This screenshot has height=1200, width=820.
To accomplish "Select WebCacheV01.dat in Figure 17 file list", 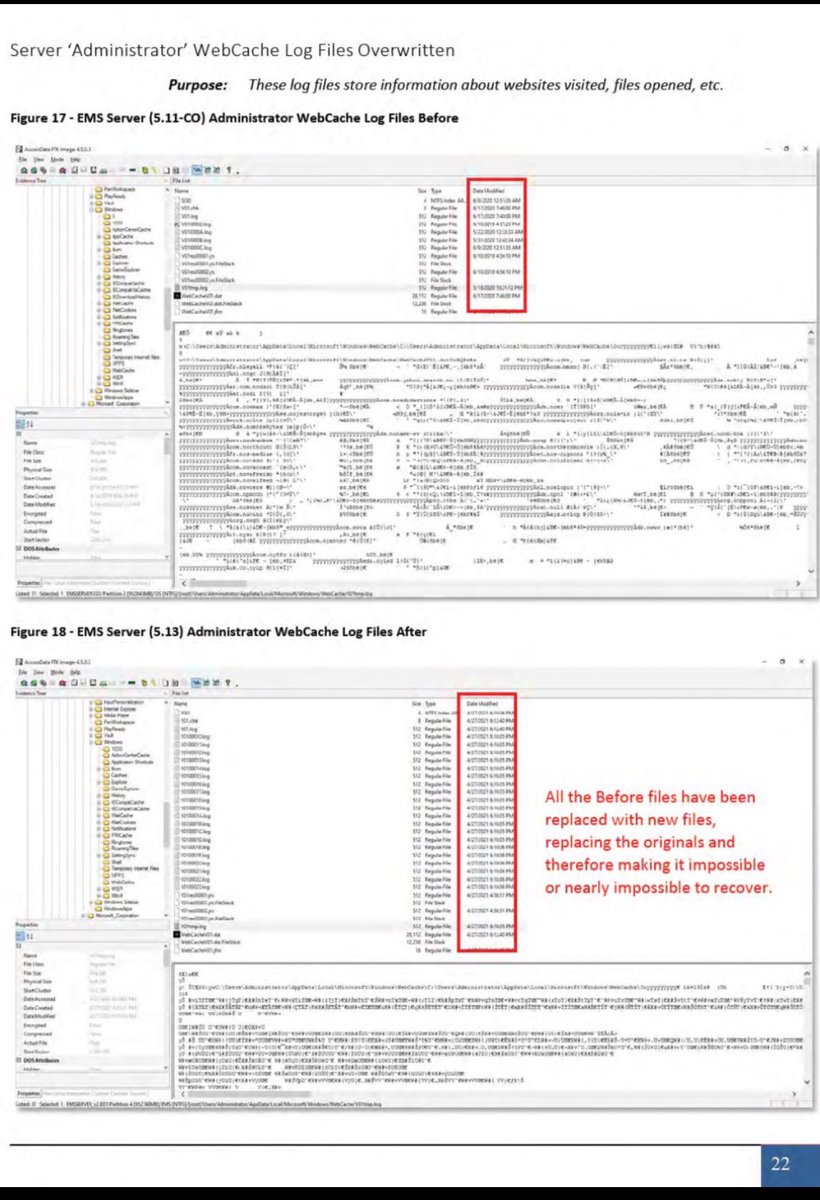I will 197,296.
